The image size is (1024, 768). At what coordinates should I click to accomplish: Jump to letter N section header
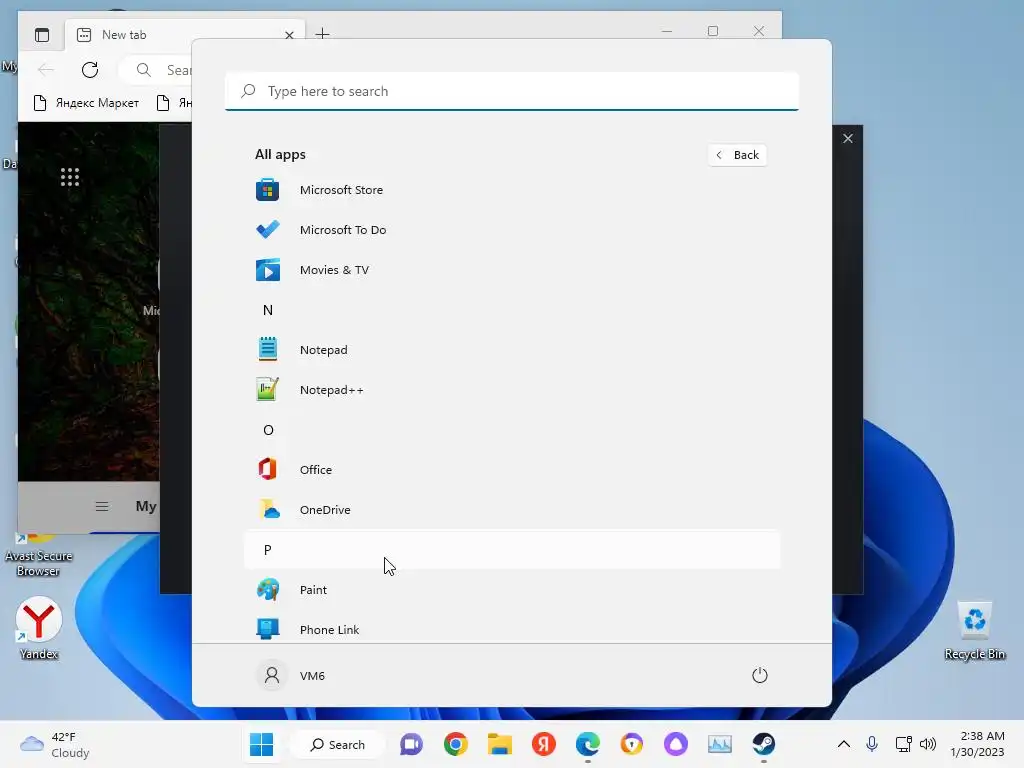pyautogui.click(x=512, y=310)
